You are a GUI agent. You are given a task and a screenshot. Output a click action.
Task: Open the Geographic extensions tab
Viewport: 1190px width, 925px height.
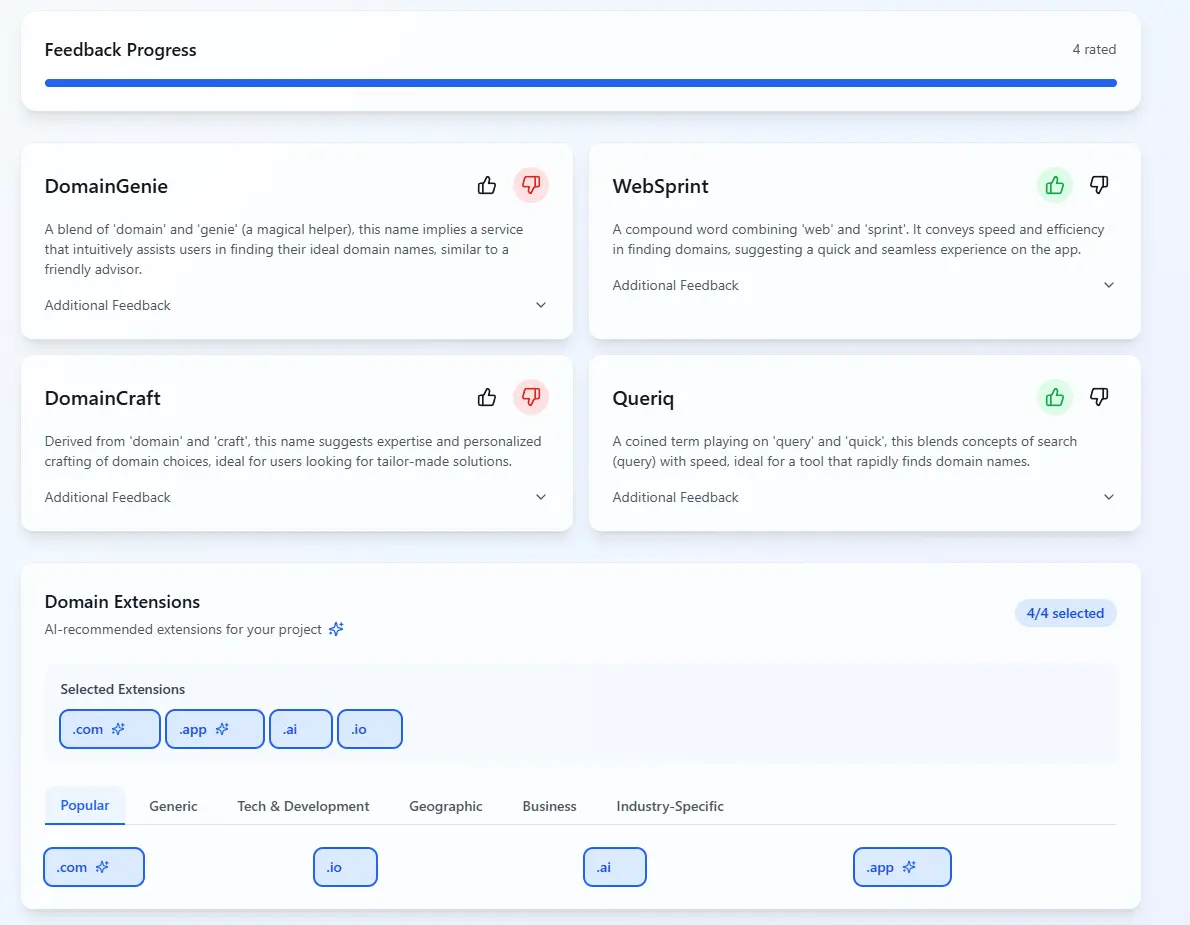tap(446, 806)
